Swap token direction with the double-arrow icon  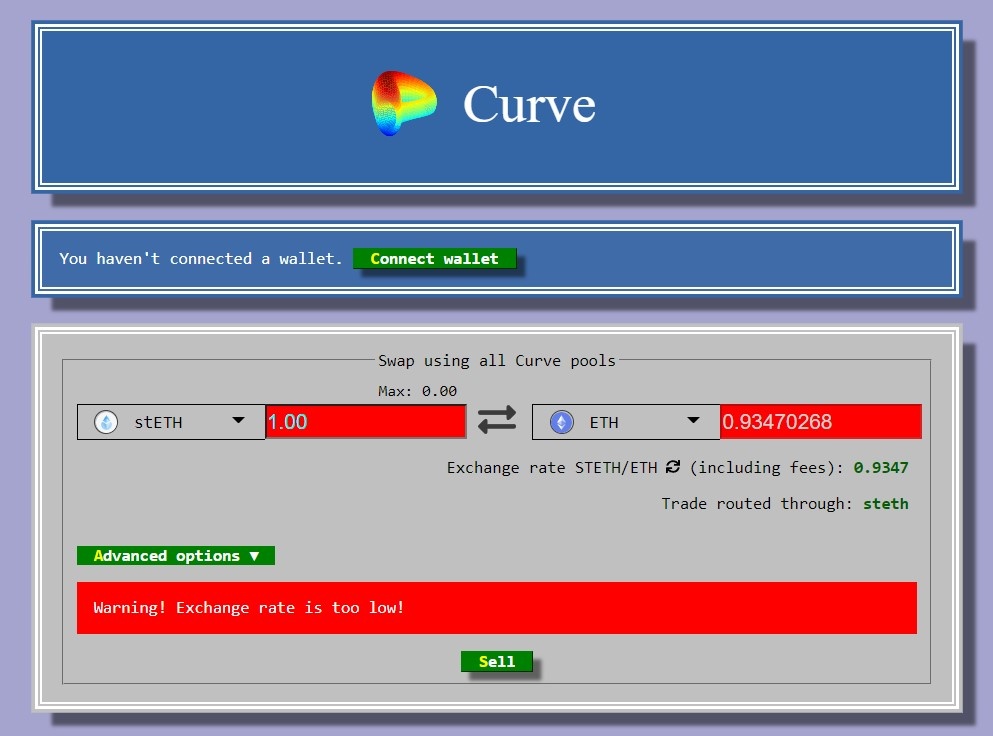pyautogui.click(x=497, y=421)
